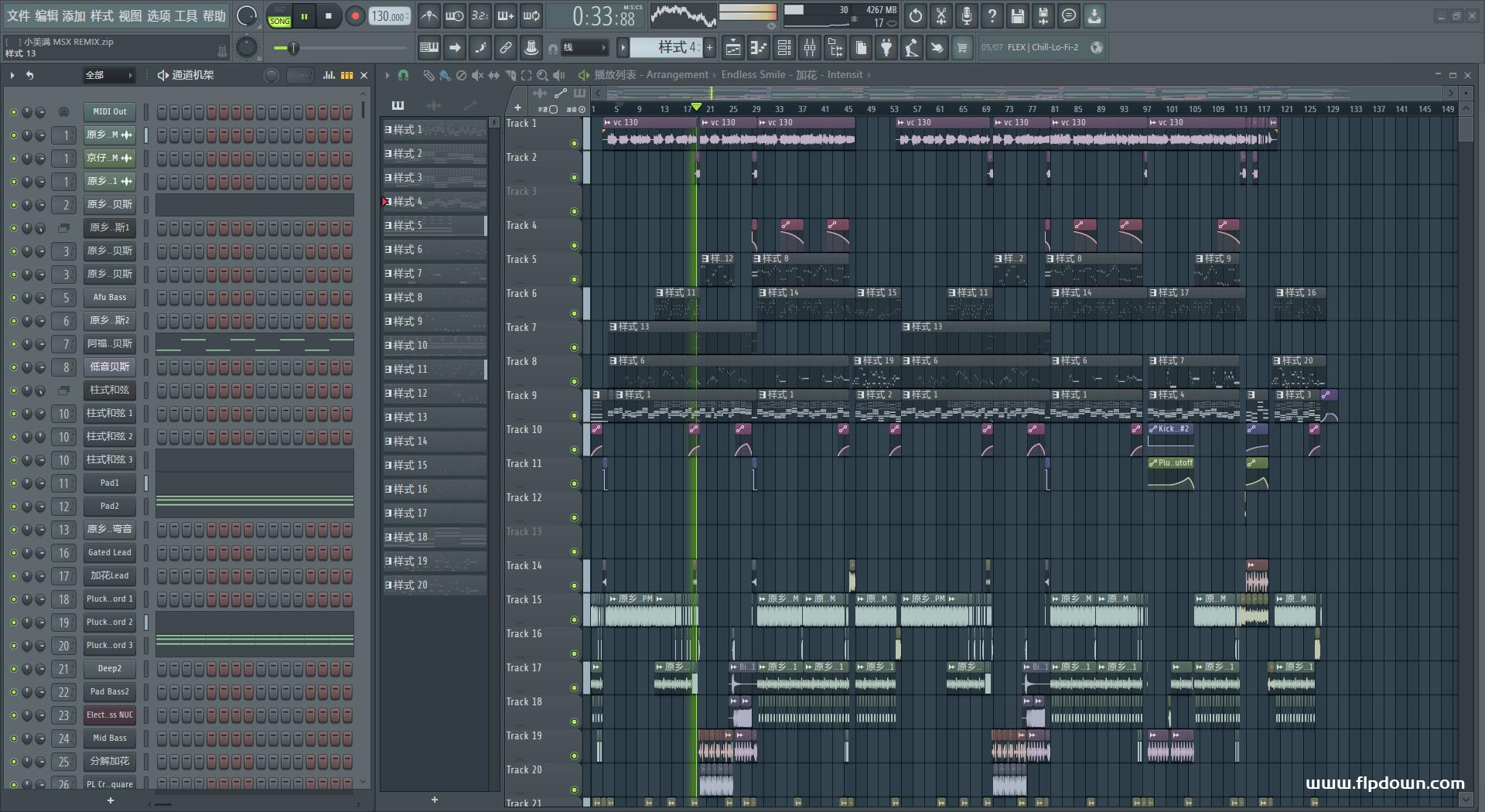Click the question mark help icon

992,15
